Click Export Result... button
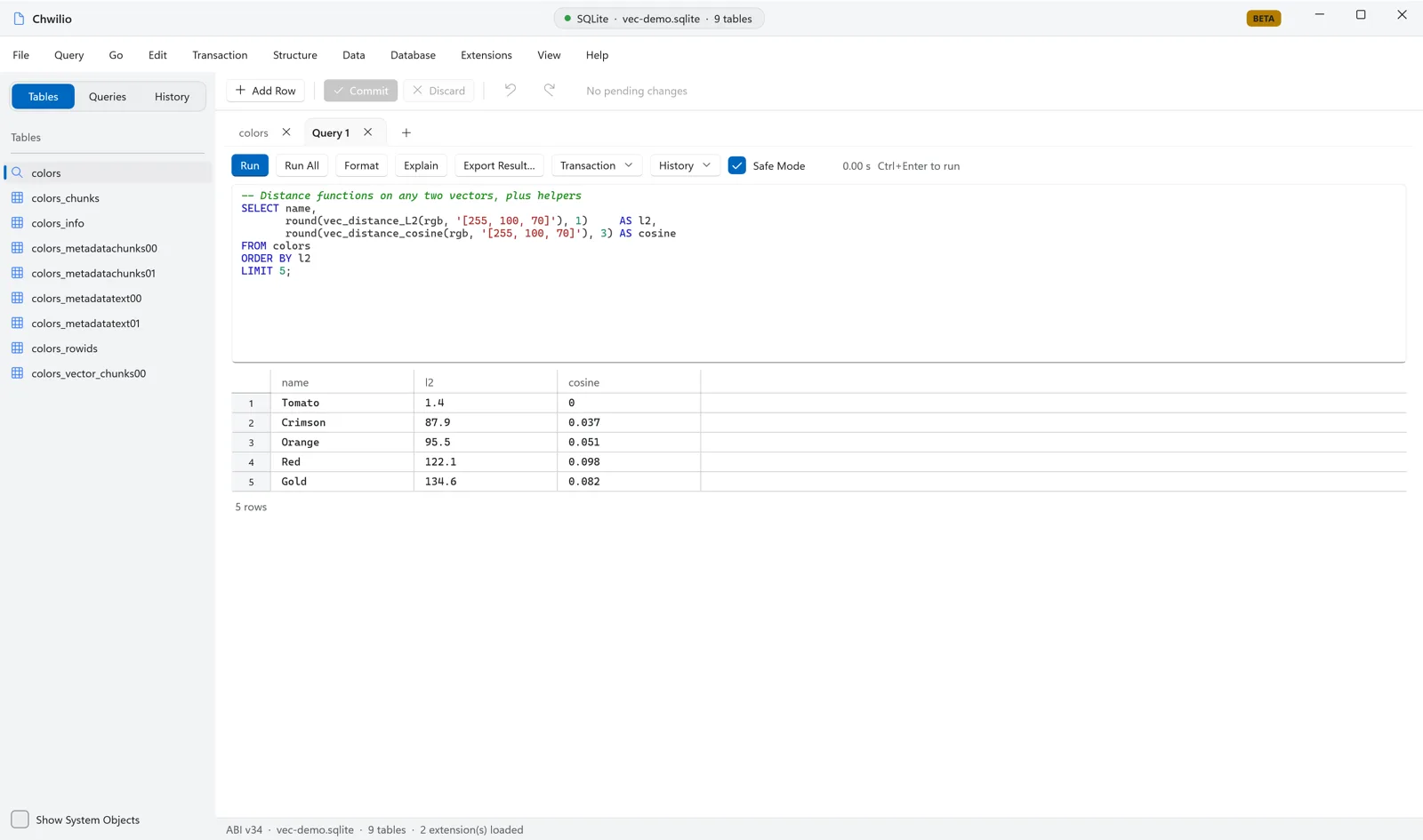 499,165
